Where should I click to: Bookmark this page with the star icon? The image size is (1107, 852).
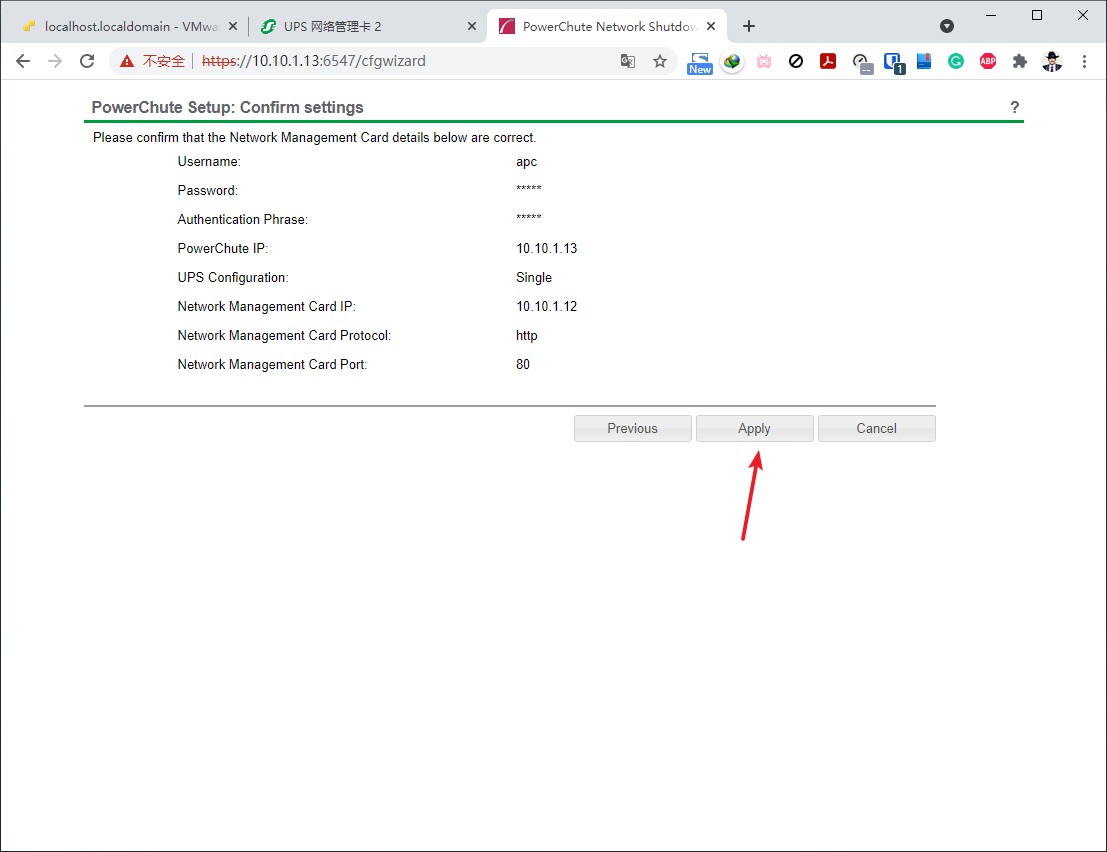660,61
